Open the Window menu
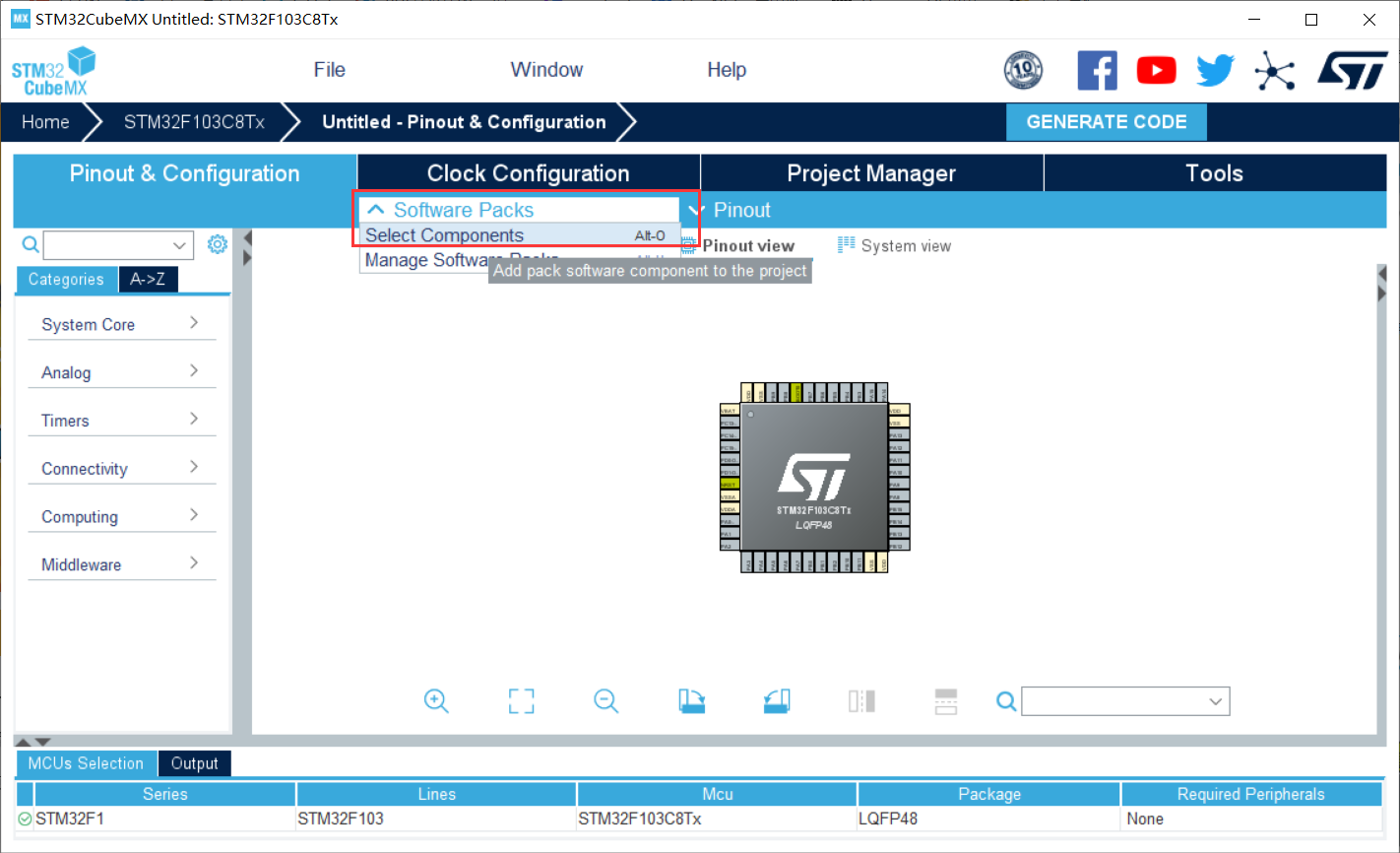1400x853 pixels. pos(546,69)
